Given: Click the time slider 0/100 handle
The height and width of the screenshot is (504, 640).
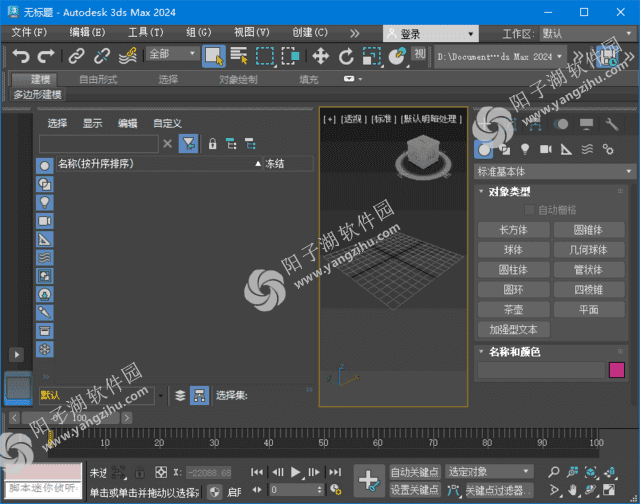Looking at the screenshot, I should point(71,417).
